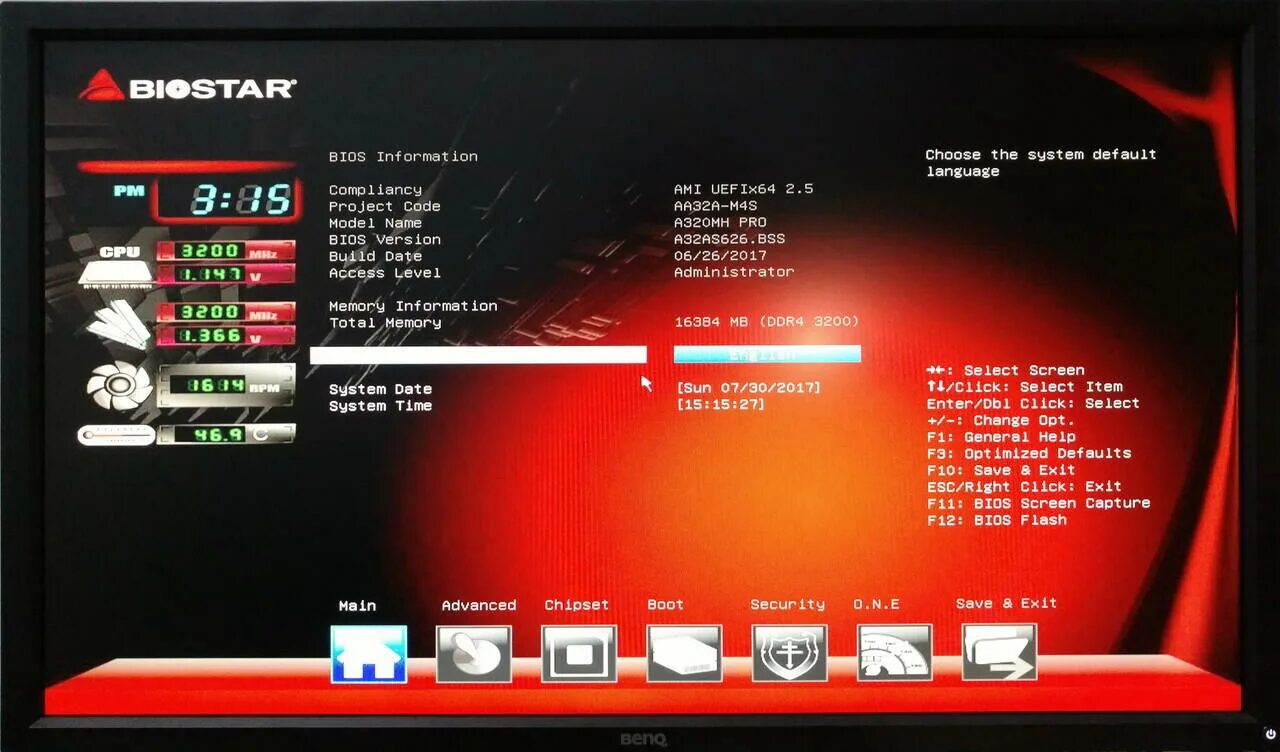Screen dimensions: 1280x752
Task: Open the Boot drive icon
Action: click(684, 654)
